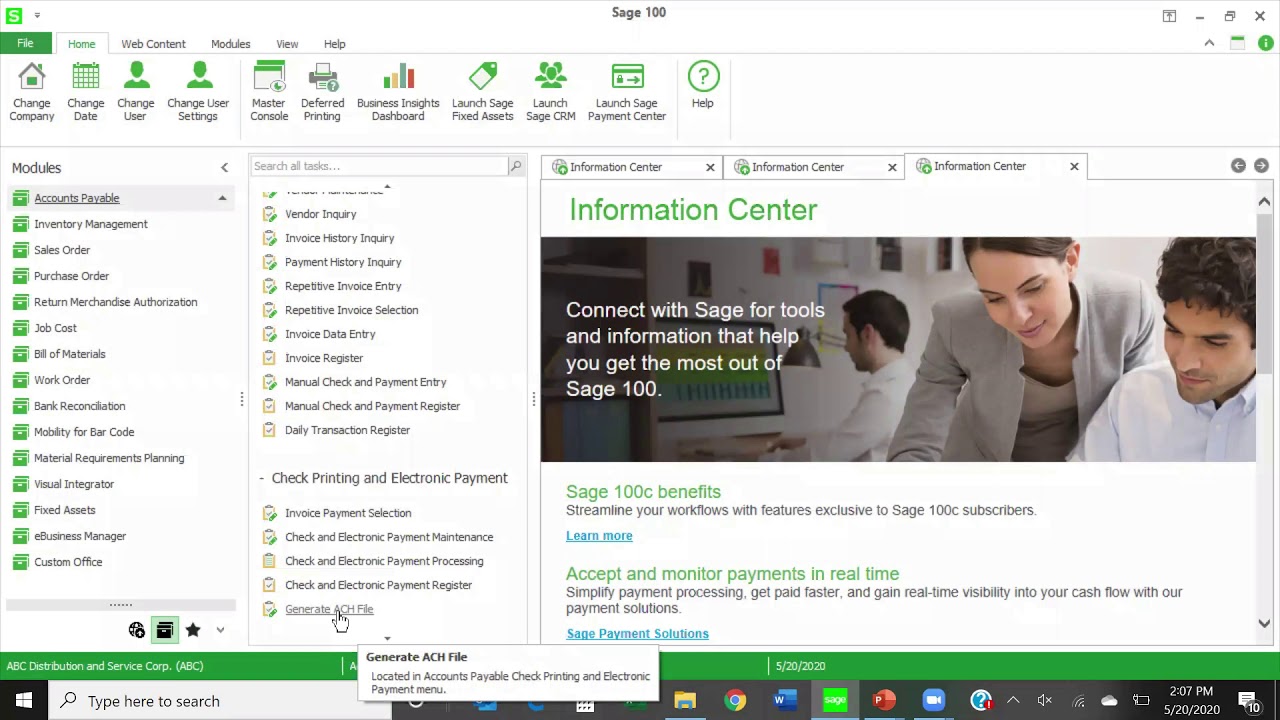Image resolution: width=1280 pixels, height=720 pixels.
Task: Open the quick access toolbar dropdown
Action: 37,15
